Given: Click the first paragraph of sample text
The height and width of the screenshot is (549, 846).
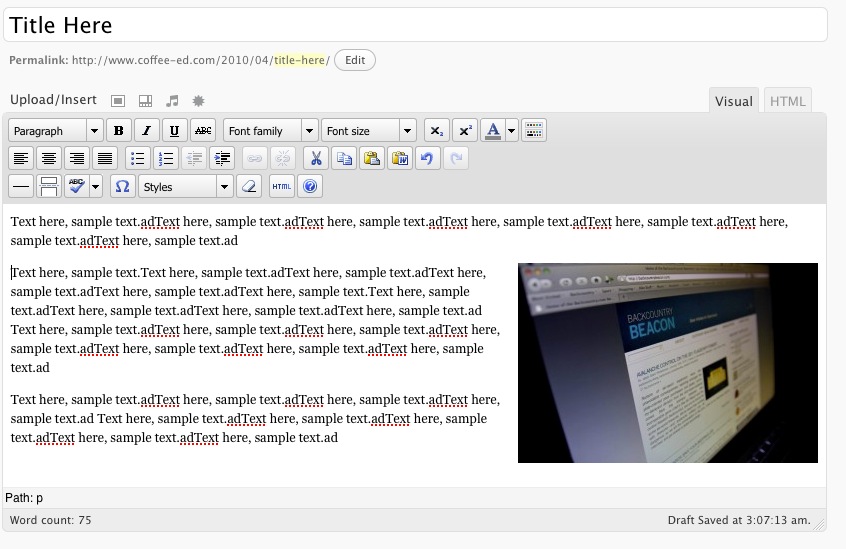Looking at the screenshot, I should click(x=399, y=231).
